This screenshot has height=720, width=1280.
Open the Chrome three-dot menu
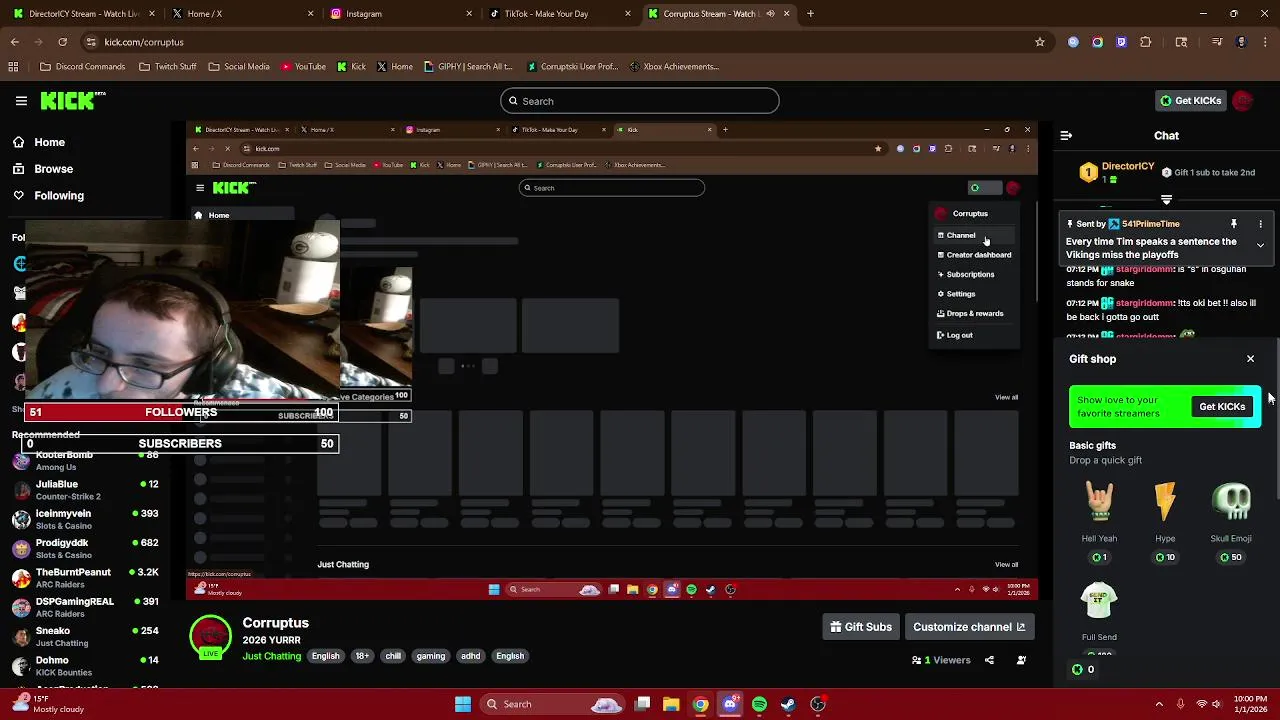(x=1265, y=42)
